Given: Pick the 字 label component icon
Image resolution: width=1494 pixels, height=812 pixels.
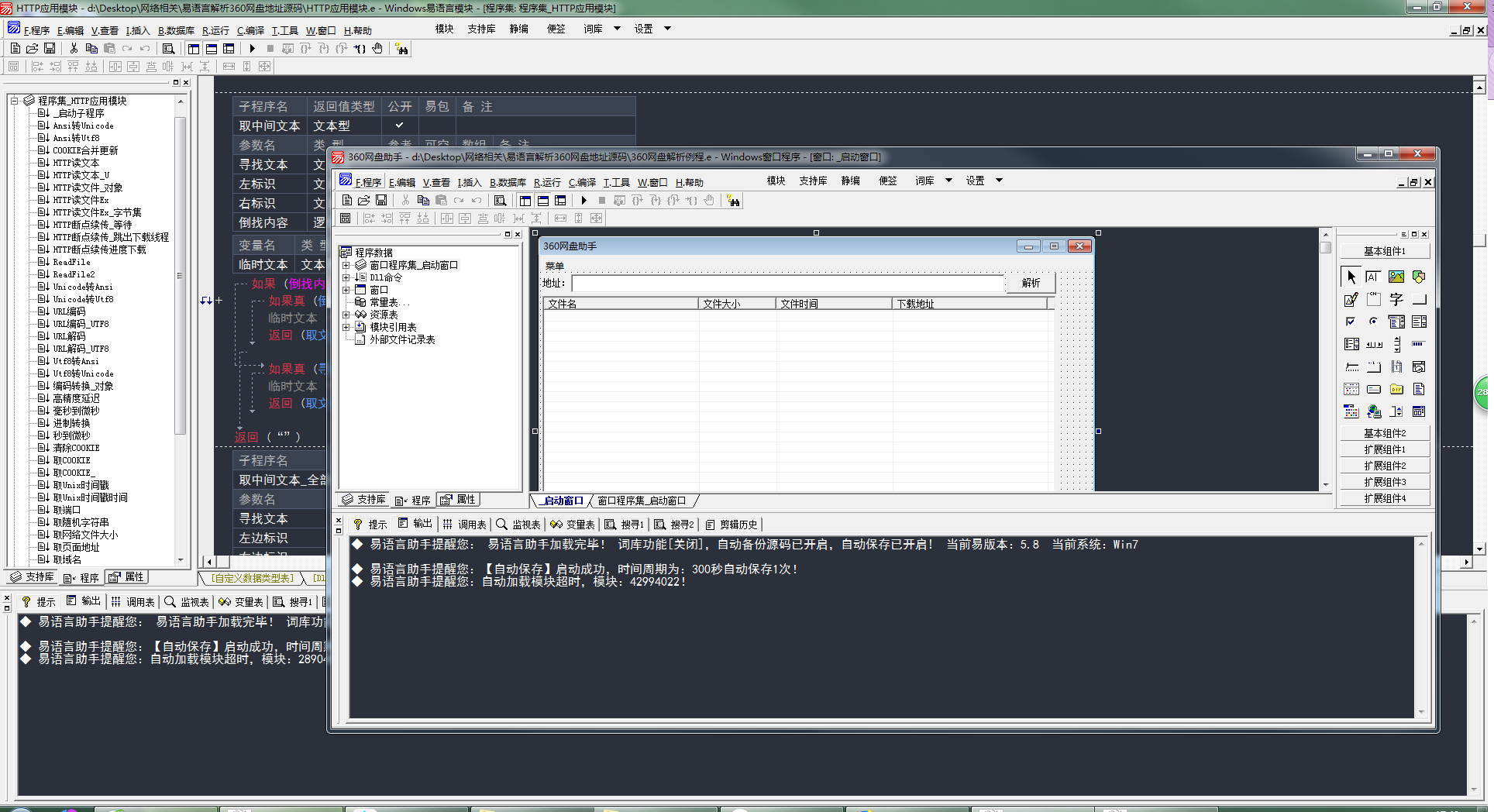Looking at the screenshot, I should [1396, 299].
